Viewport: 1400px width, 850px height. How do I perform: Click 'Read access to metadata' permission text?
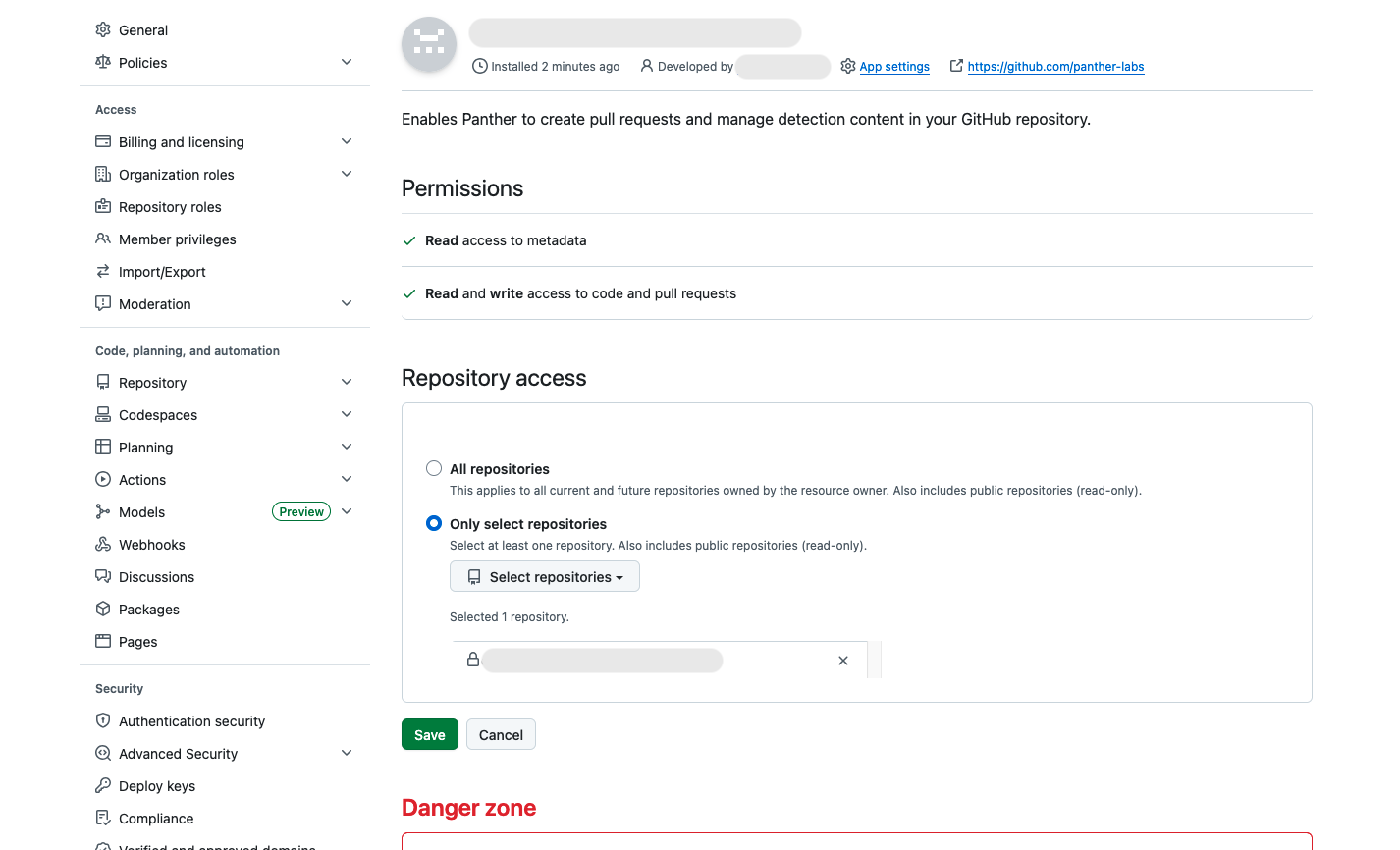506,240
